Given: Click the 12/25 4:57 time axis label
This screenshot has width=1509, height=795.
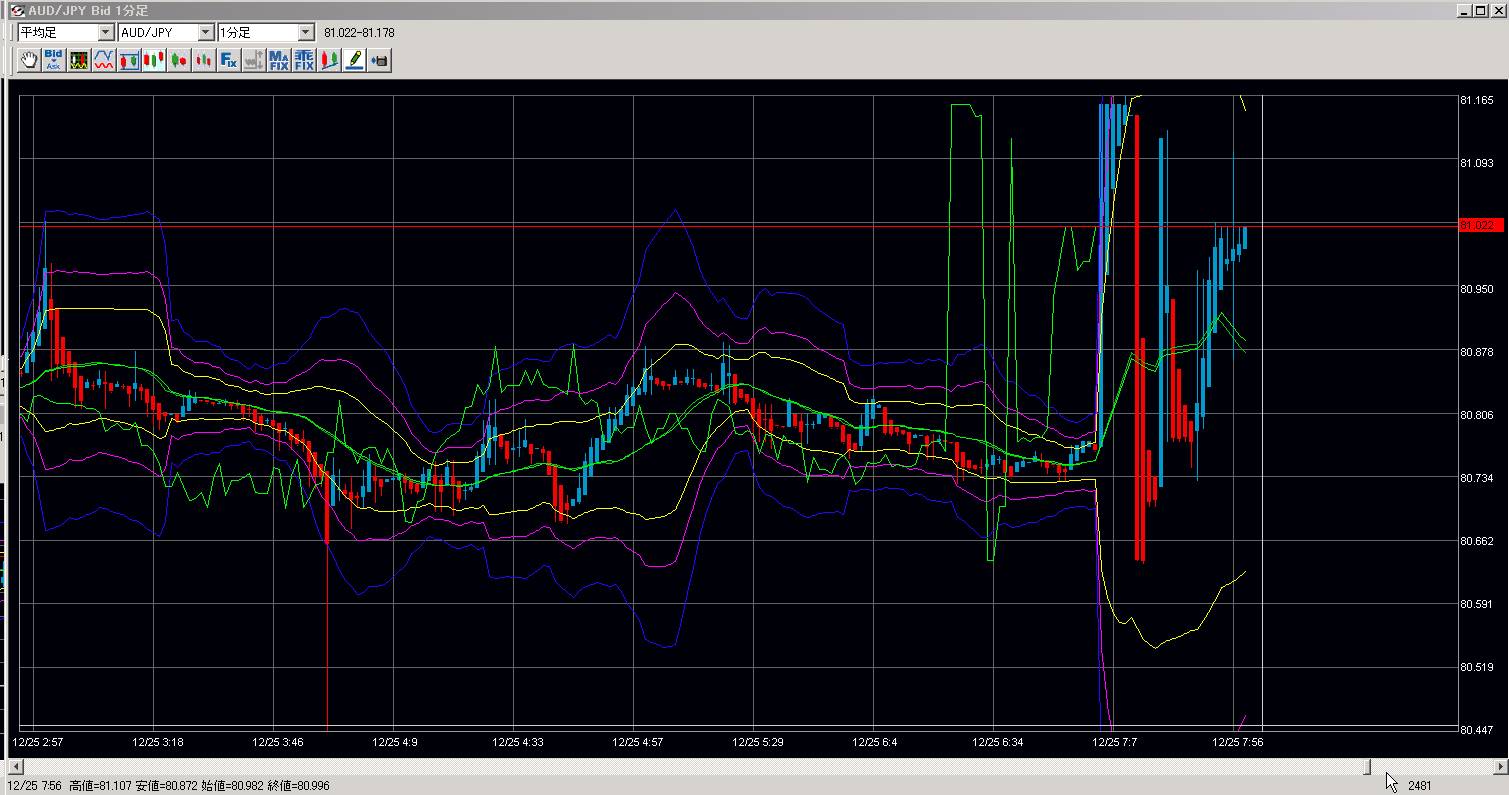Looking at the screenshot, I should point(638,742).
